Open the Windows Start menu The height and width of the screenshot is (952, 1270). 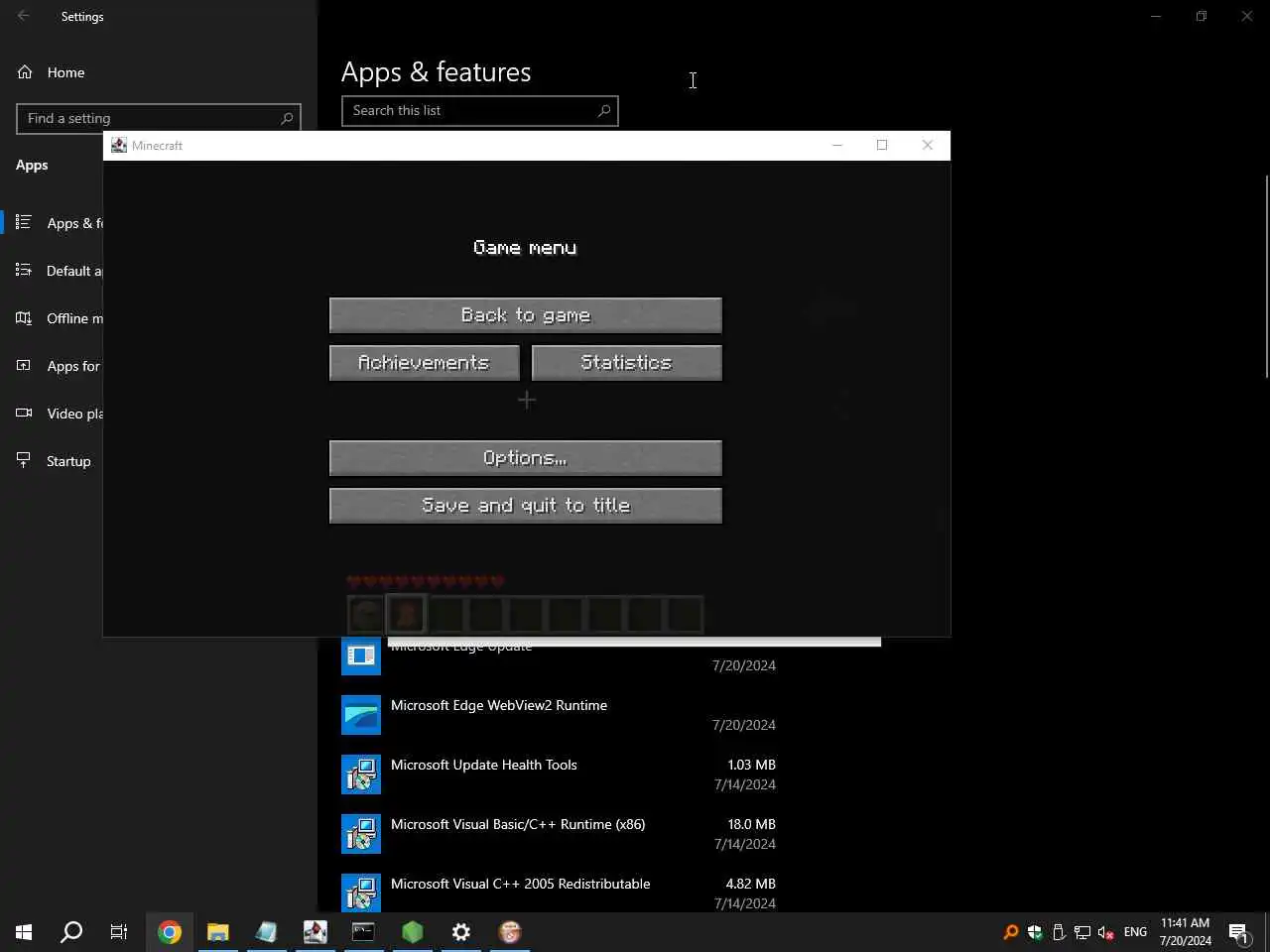(x=24, y=932)
